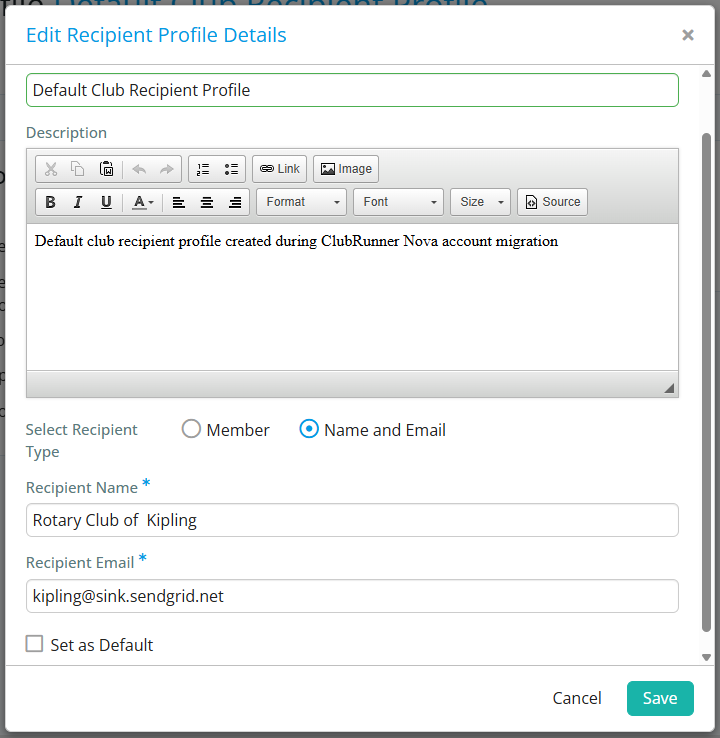The height and width of the screenshot is (738, 720).
Task: Click the Image button in toolbar
Action: pos(346,169)
